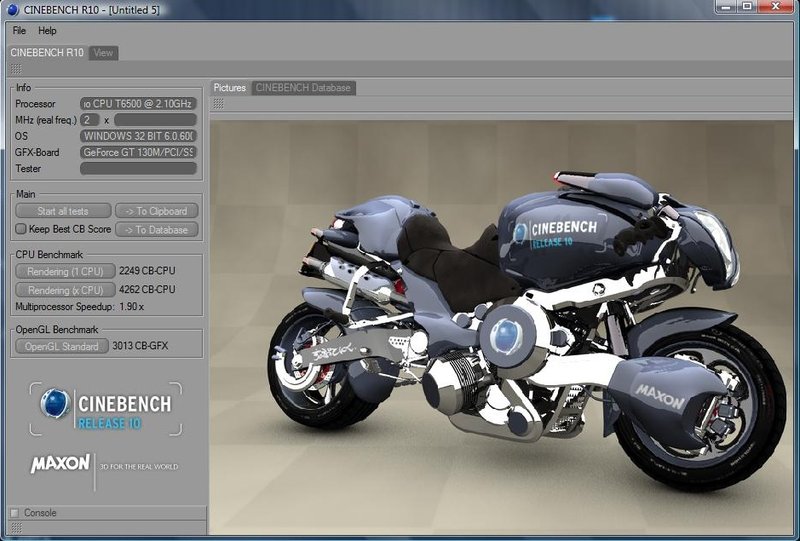The image size is (800, 541).
Task: Open the File menu
Action: [x=19, y=31]
